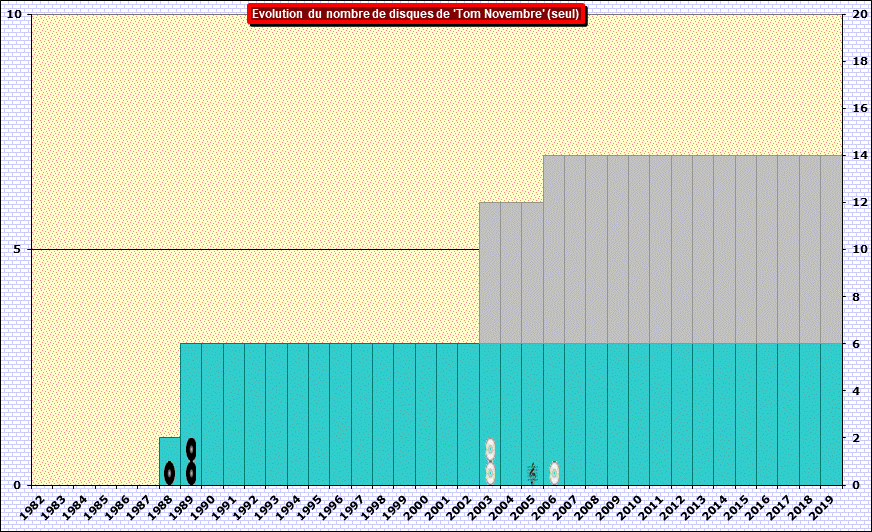Click the right axis label 14
This screenshot has height=532, width=872.
tap(858, 155)
